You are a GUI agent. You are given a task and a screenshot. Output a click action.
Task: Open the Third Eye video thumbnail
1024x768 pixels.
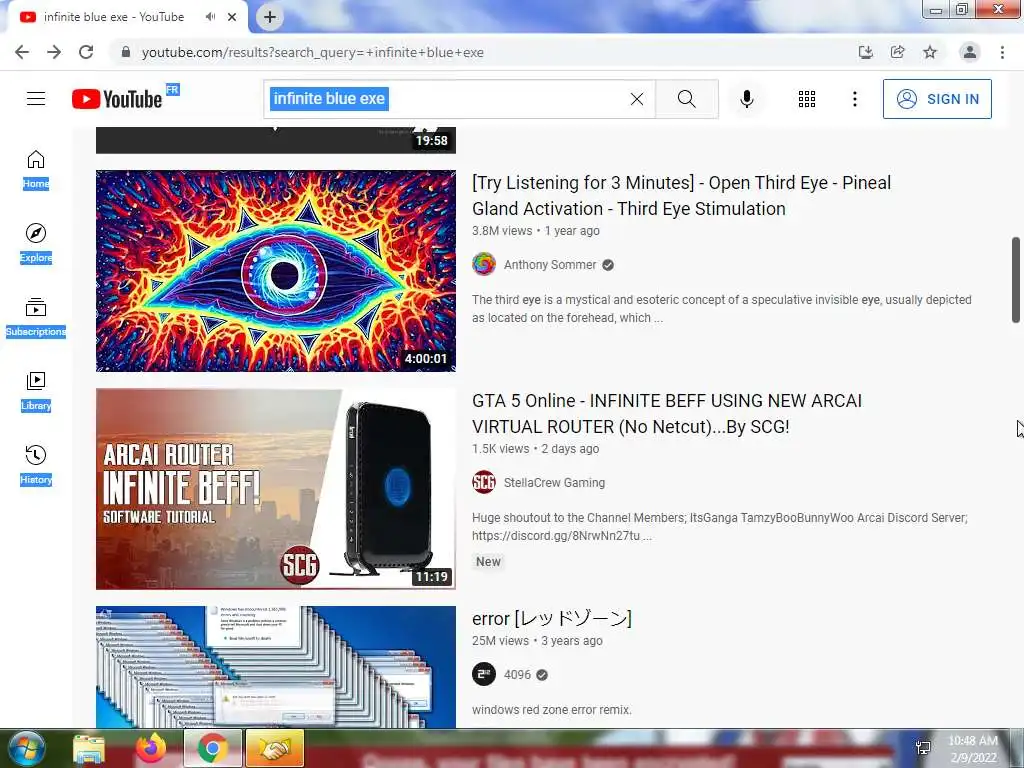[276, 271]
